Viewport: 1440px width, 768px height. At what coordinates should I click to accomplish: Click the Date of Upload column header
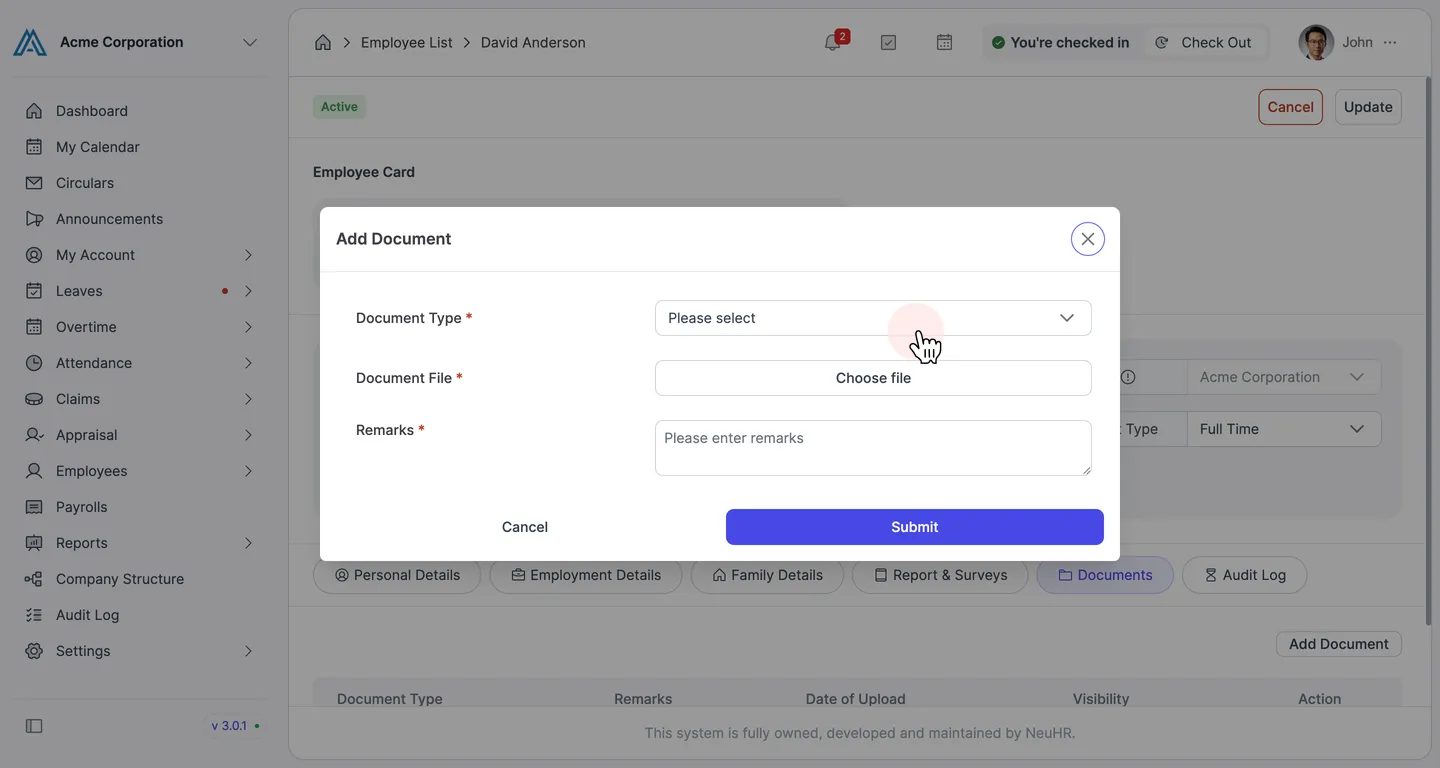(855, 699)
